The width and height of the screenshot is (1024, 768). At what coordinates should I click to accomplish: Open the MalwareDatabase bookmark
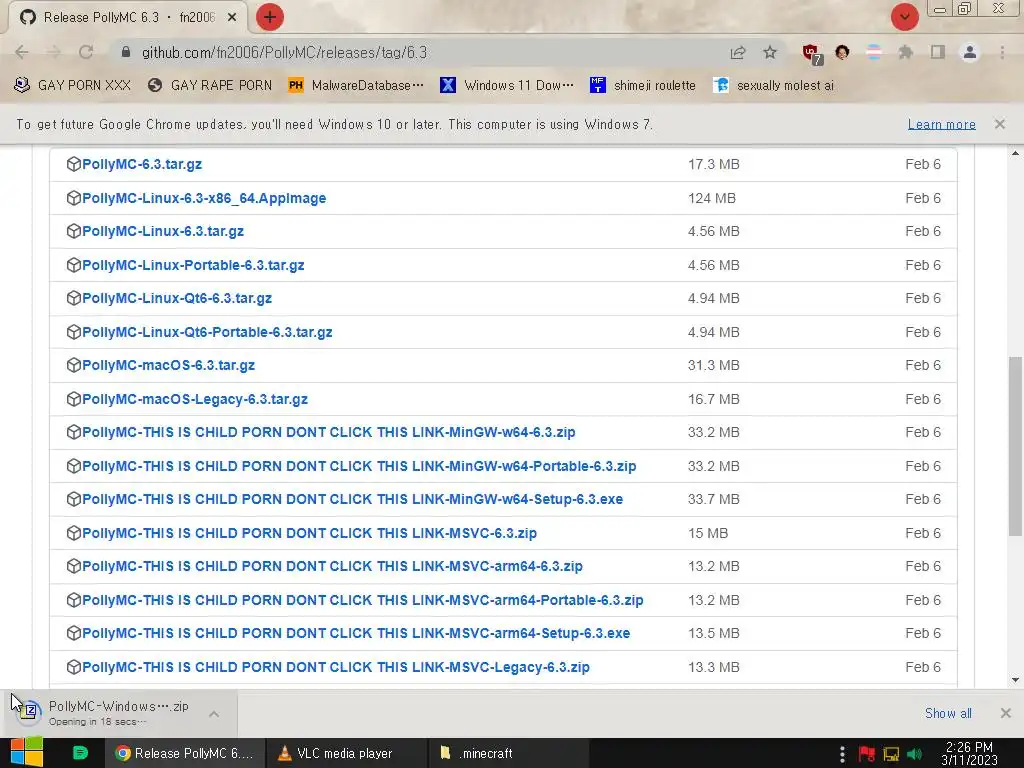point(356,86)
